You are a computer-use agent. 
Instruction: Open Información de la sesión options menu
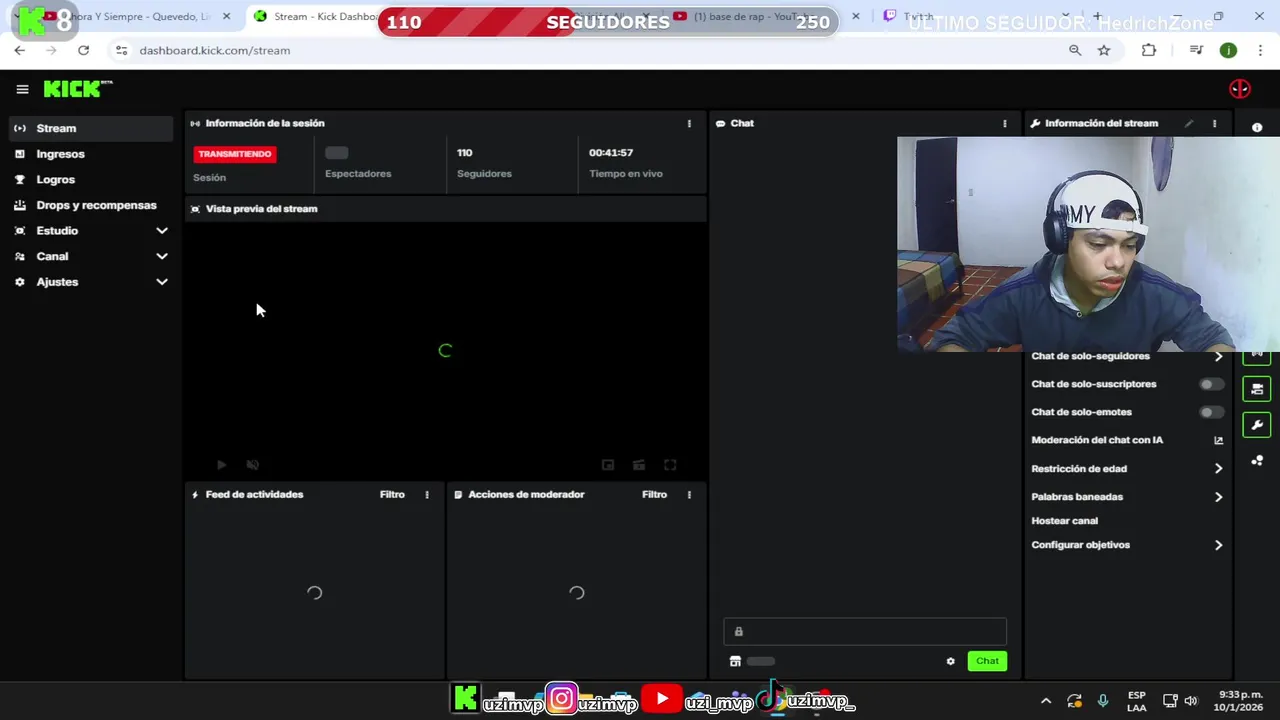click(x=689, y=124)
